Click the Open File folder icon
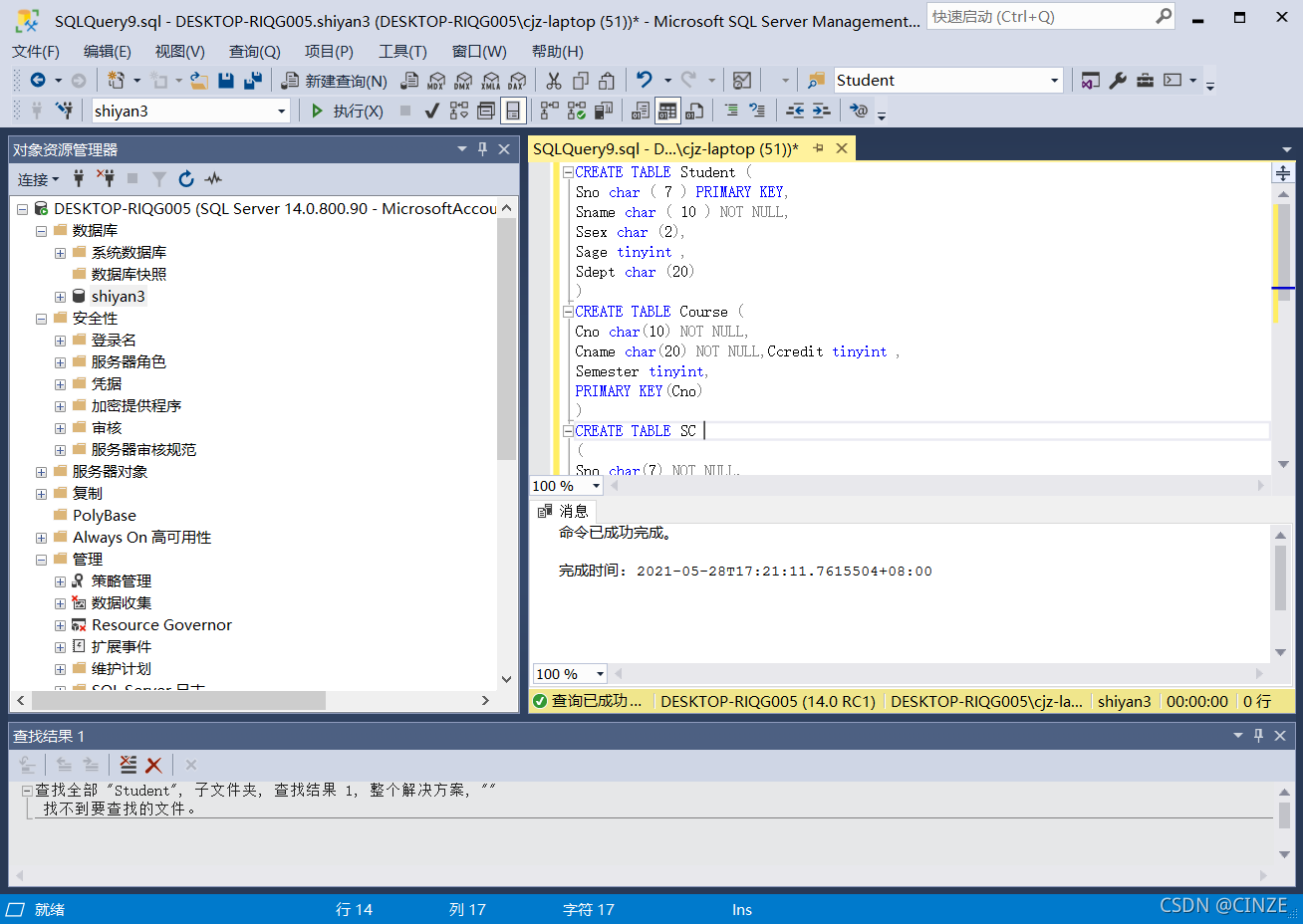The image size is (1303, 924). (199, 81)
